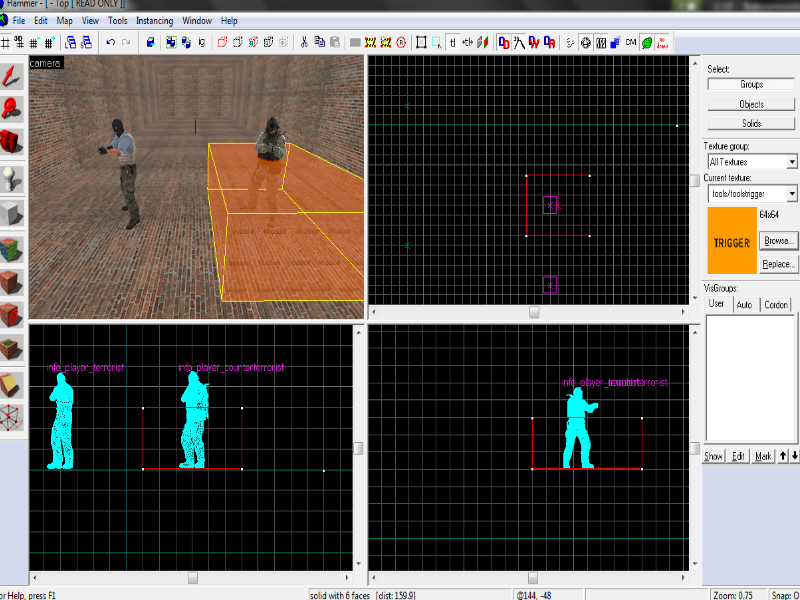The image size is (800, 600).
Task: Click the bottom-left view horizontal scrollbar thumb
Action: pos(192,578)
